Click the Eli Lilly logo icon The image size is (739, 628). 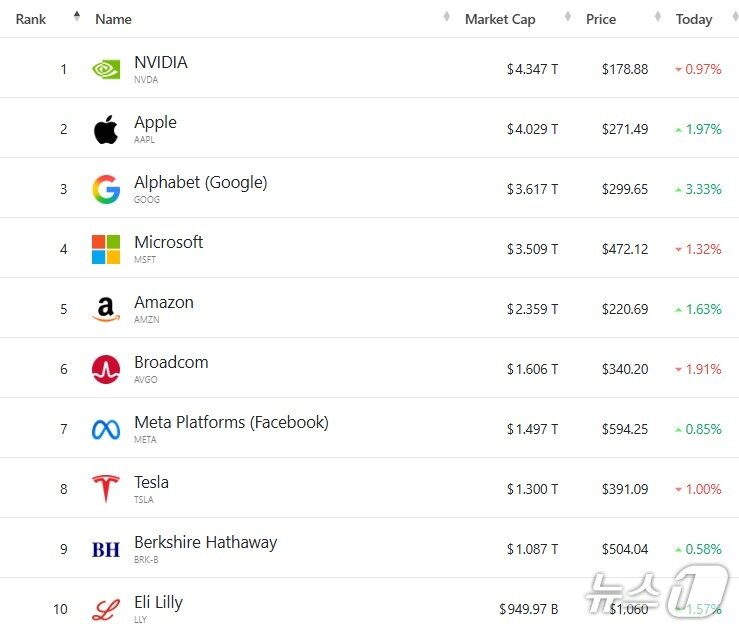[106, 609]
